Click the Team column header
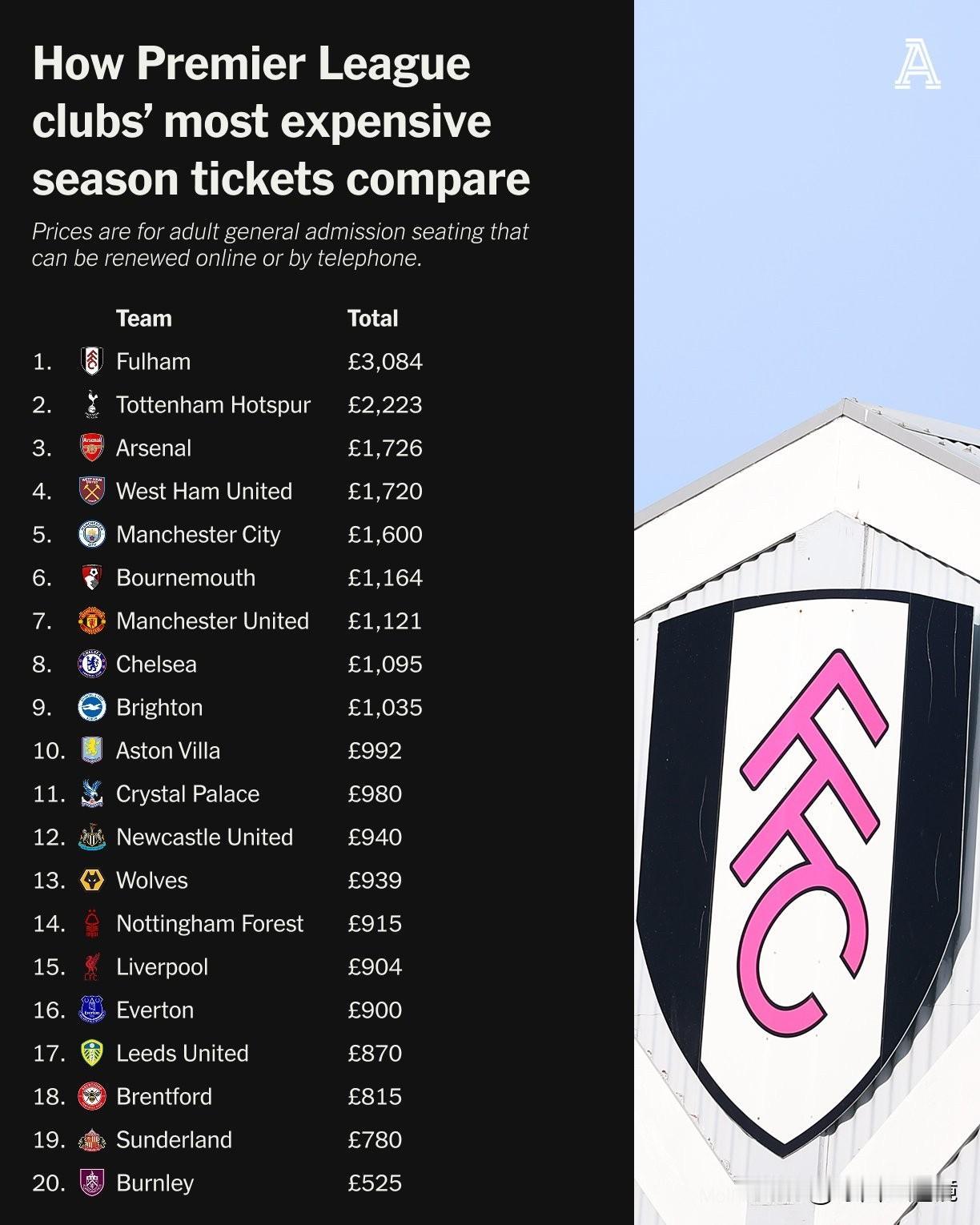The height and width of the screenshot is (1225, 980). point(144,318)
